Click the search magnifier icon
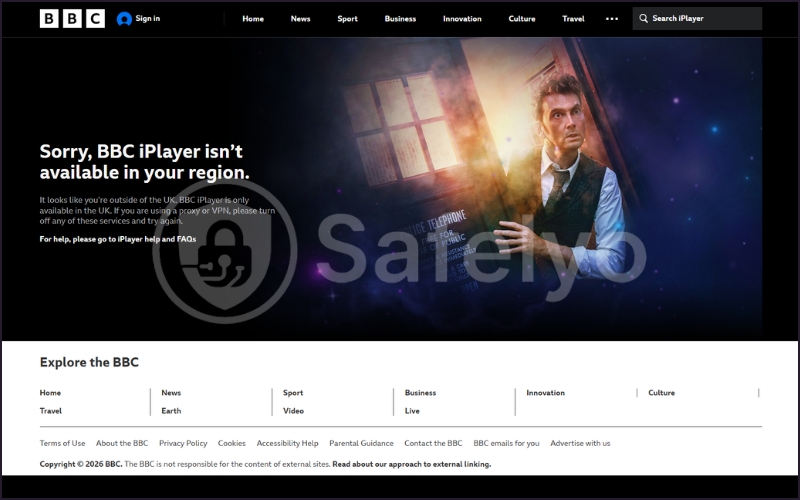This screenshot has height=500, width=800. point(643,18)
